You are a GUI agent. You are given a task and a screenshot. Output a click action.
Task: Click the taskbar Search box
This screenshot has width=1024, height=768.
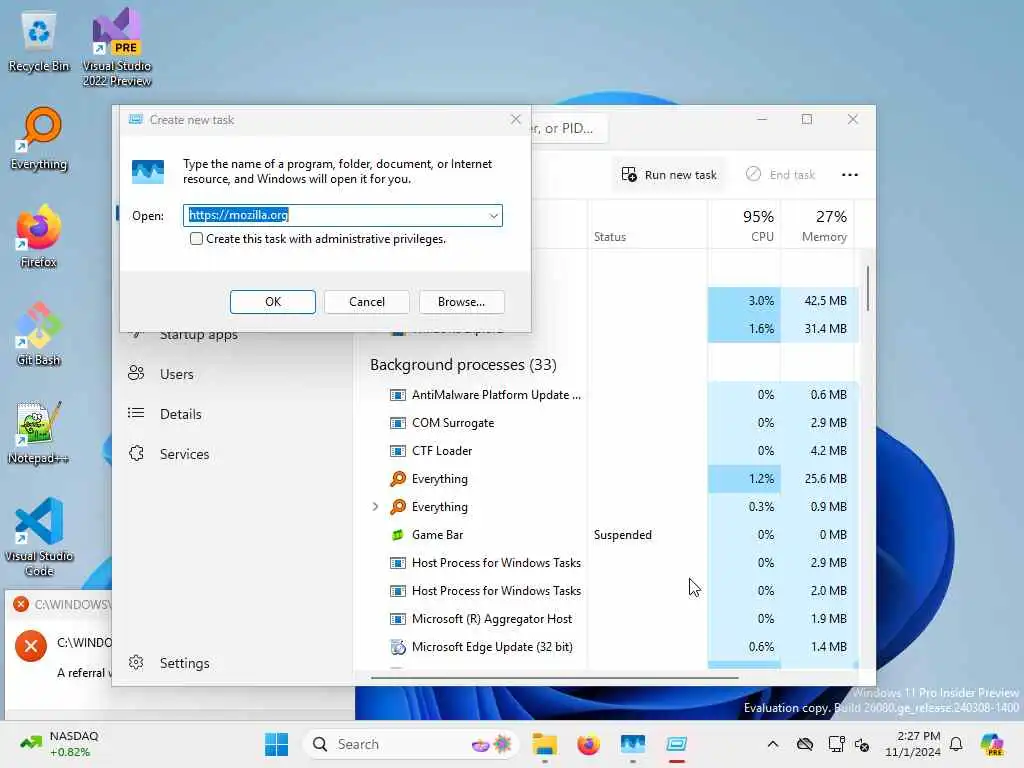pyautogui.click(x=411, y=744)
